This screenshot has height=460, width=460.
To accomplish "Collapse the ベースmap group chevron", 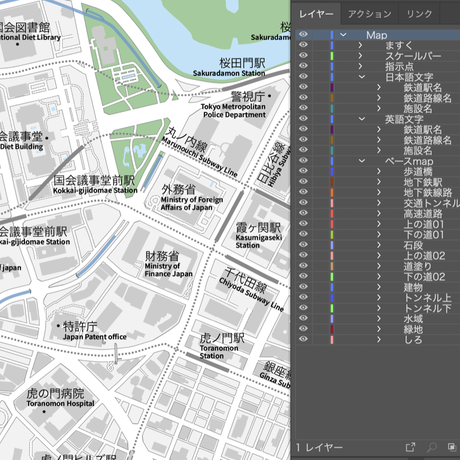I will pyautogui.click(x=362, y=161).
